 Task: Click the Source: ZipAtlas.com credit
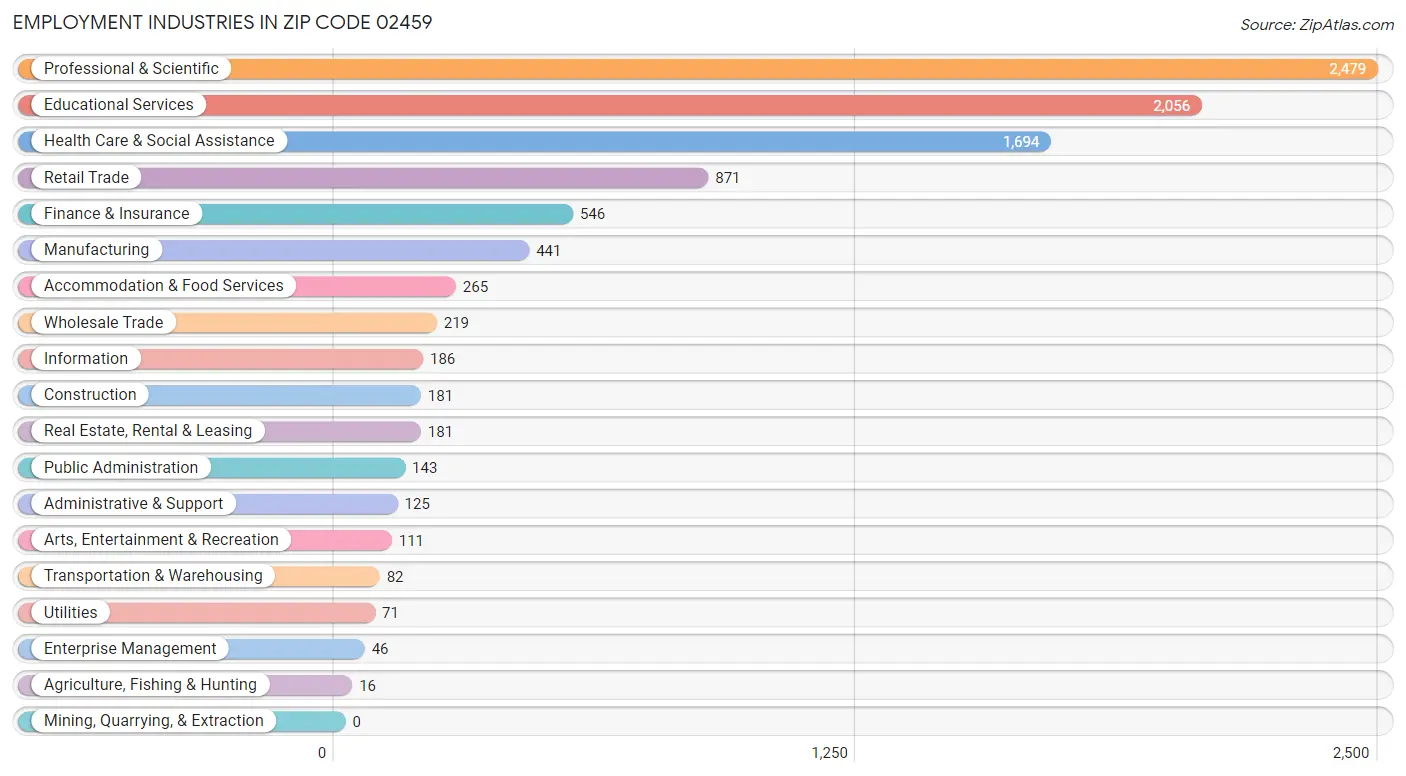pyautogui.click(x=1316, y=25)
